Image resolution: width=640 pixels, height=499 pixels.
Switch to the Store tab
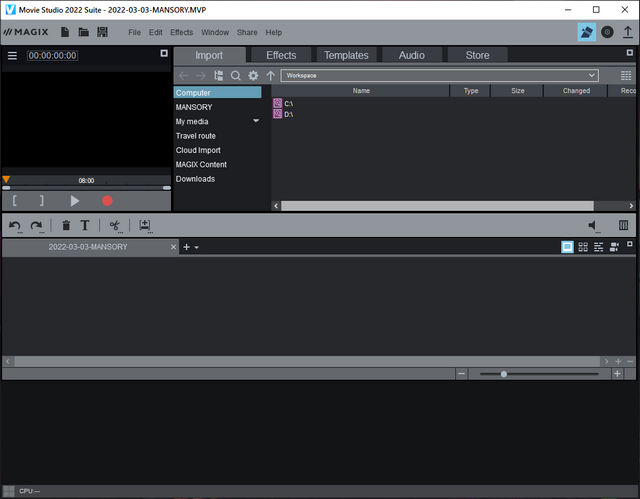point(478,55)
